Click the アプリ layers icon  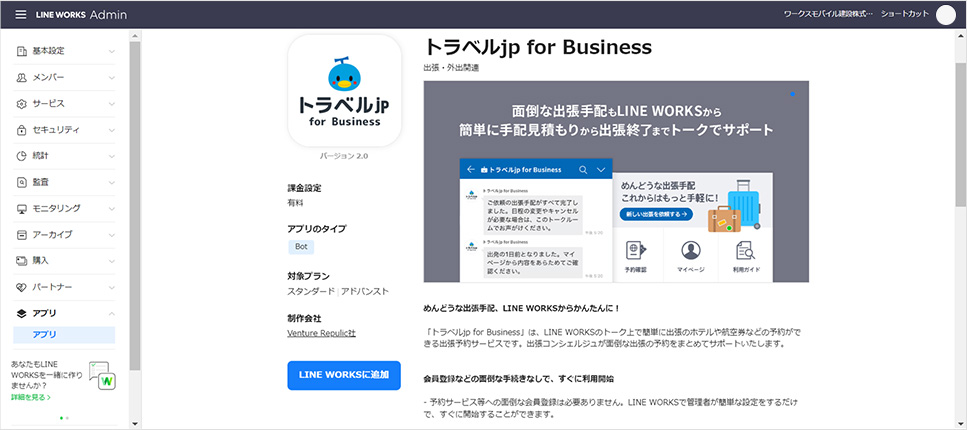click(x=22, y=313)
